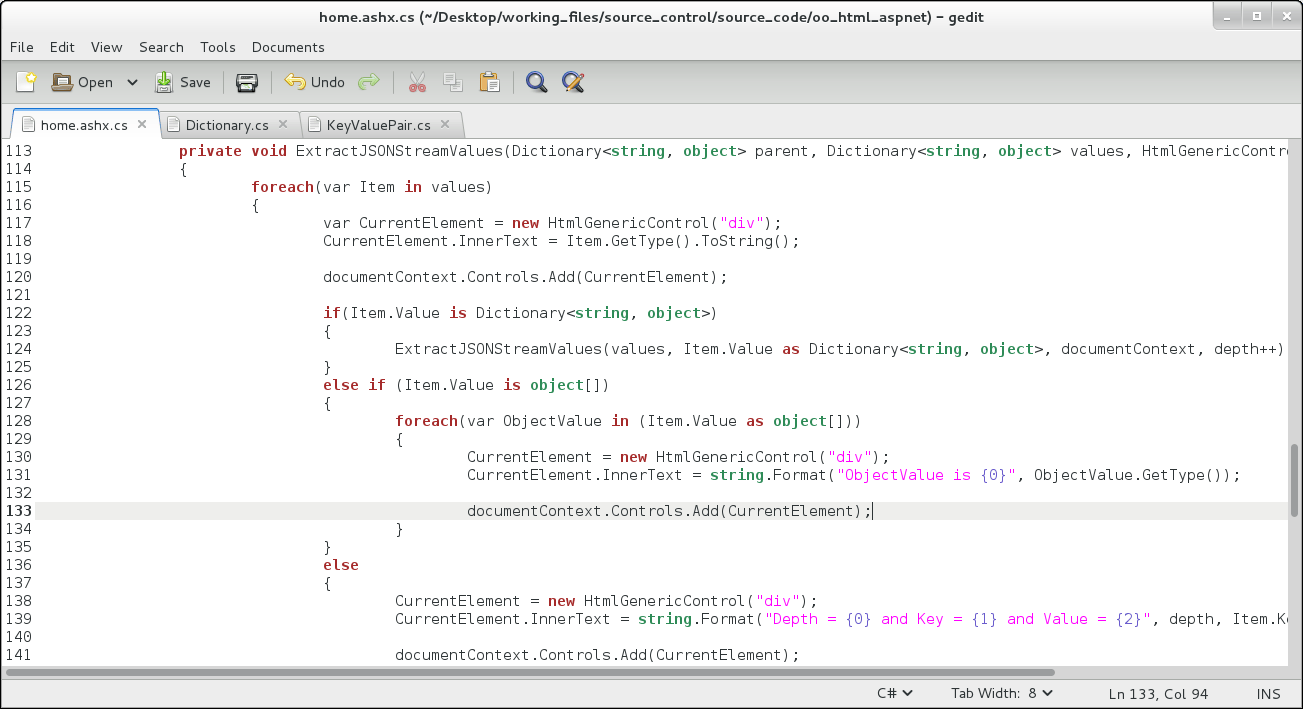
Task: Cut selection with the scissors icon
Action: click(x=417, y=82)
